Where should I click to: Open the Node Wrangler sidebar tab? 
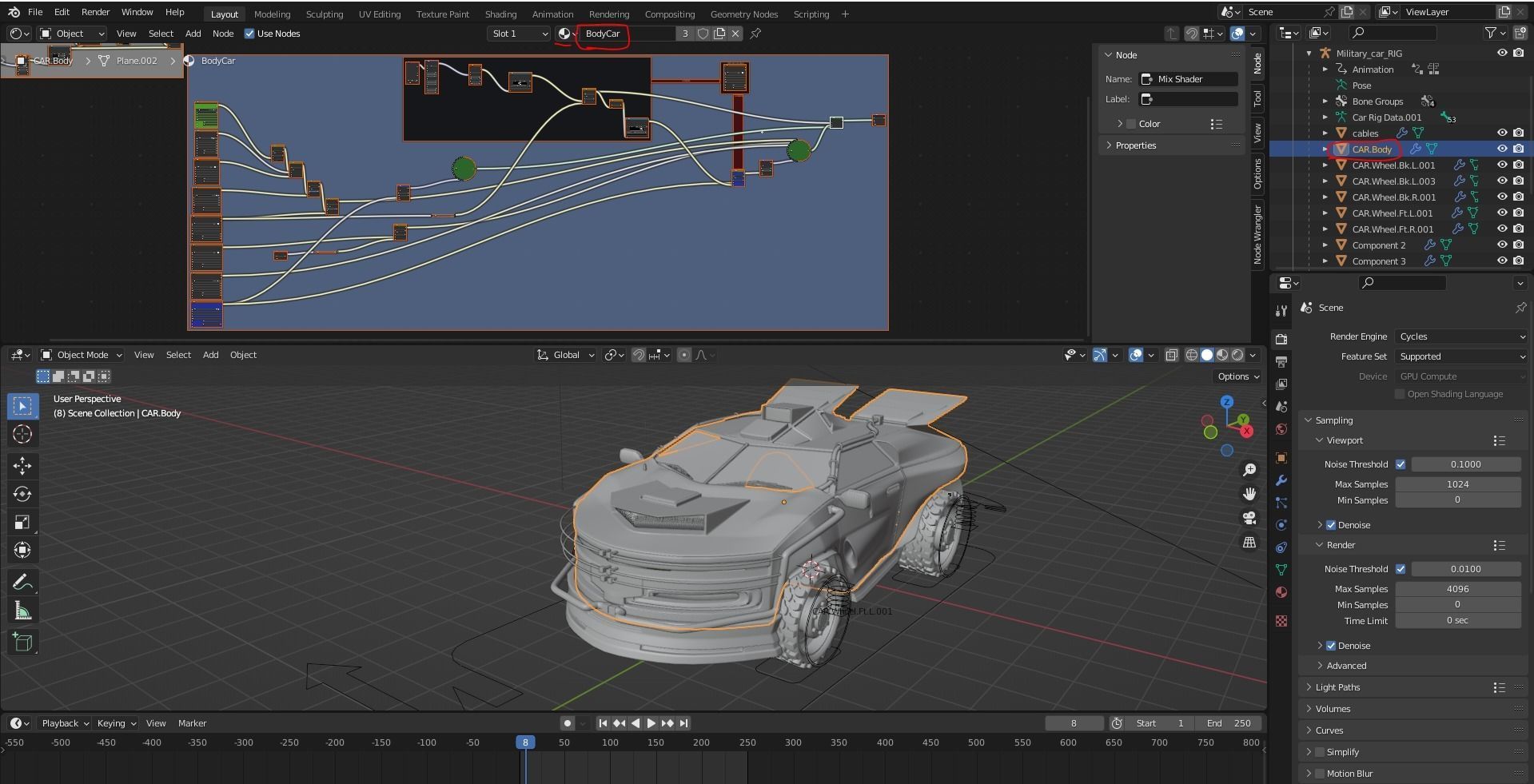(x=1257, y=234)
